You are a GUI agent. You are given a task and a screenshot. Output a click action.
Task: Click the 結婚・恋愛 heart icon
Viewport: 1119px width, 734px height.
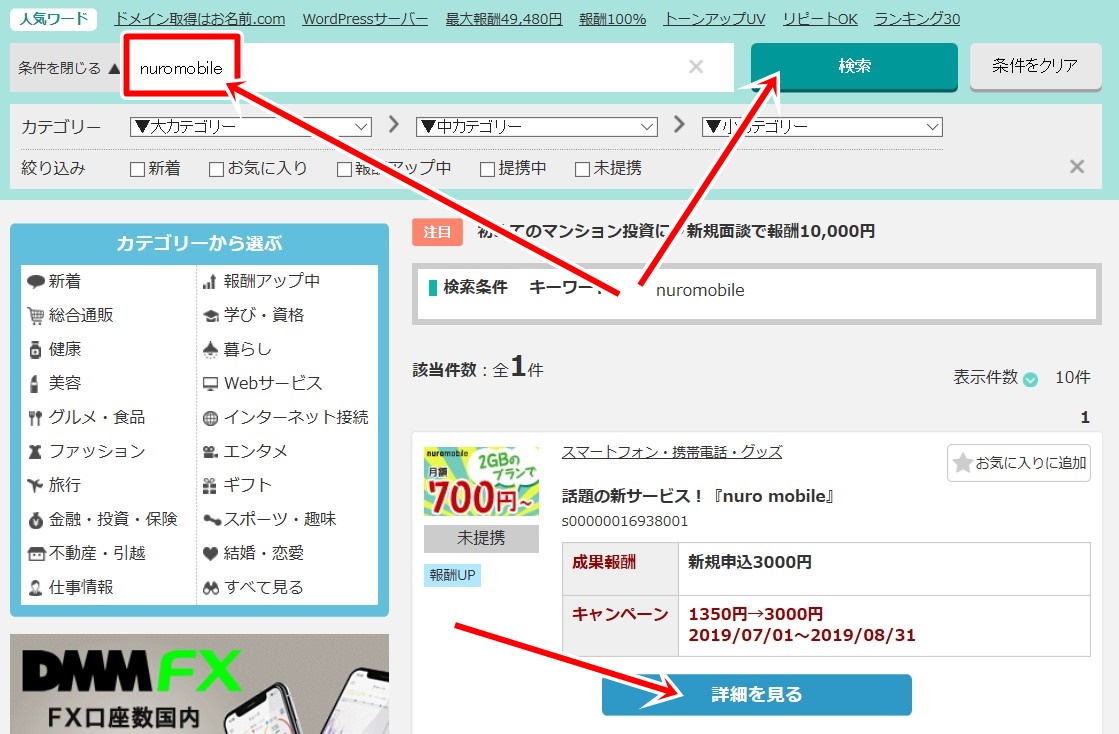tap(210, 554)
